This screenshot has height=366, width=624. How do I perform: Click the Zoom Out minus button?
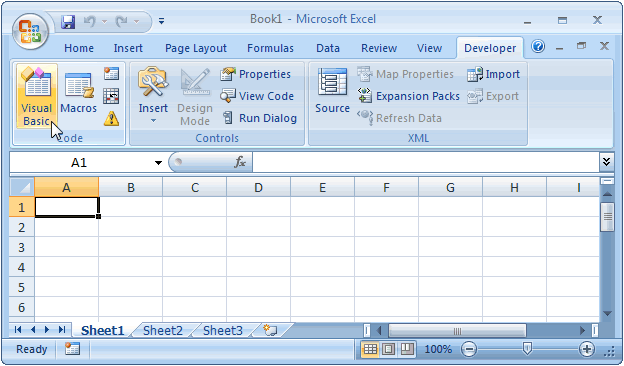(469, 349)
